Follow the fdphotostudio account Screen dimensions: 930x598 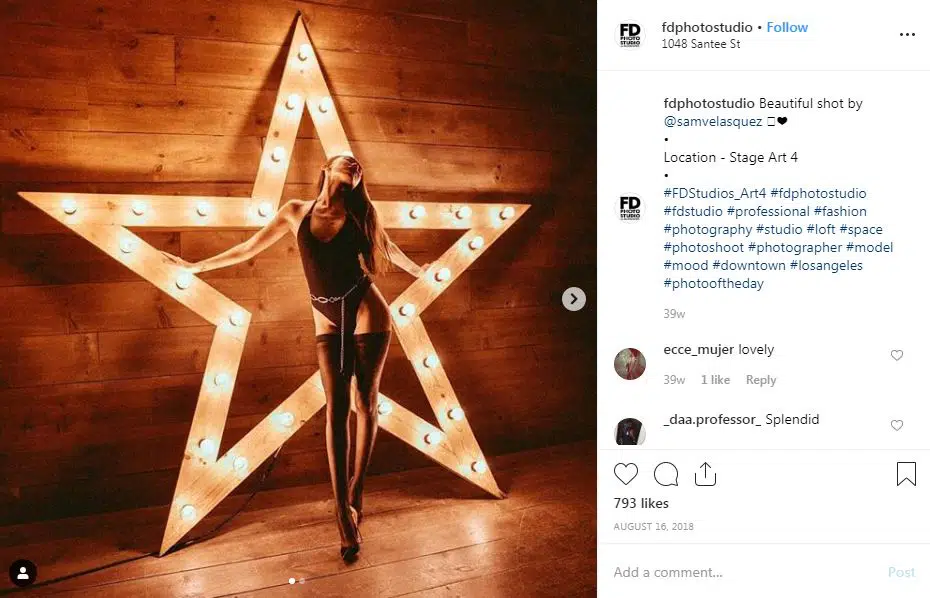(x=787, y=27)
